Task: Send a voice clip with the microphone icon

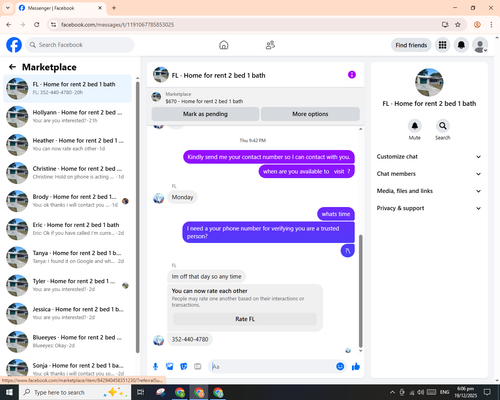Action: [x=155, y=367]
